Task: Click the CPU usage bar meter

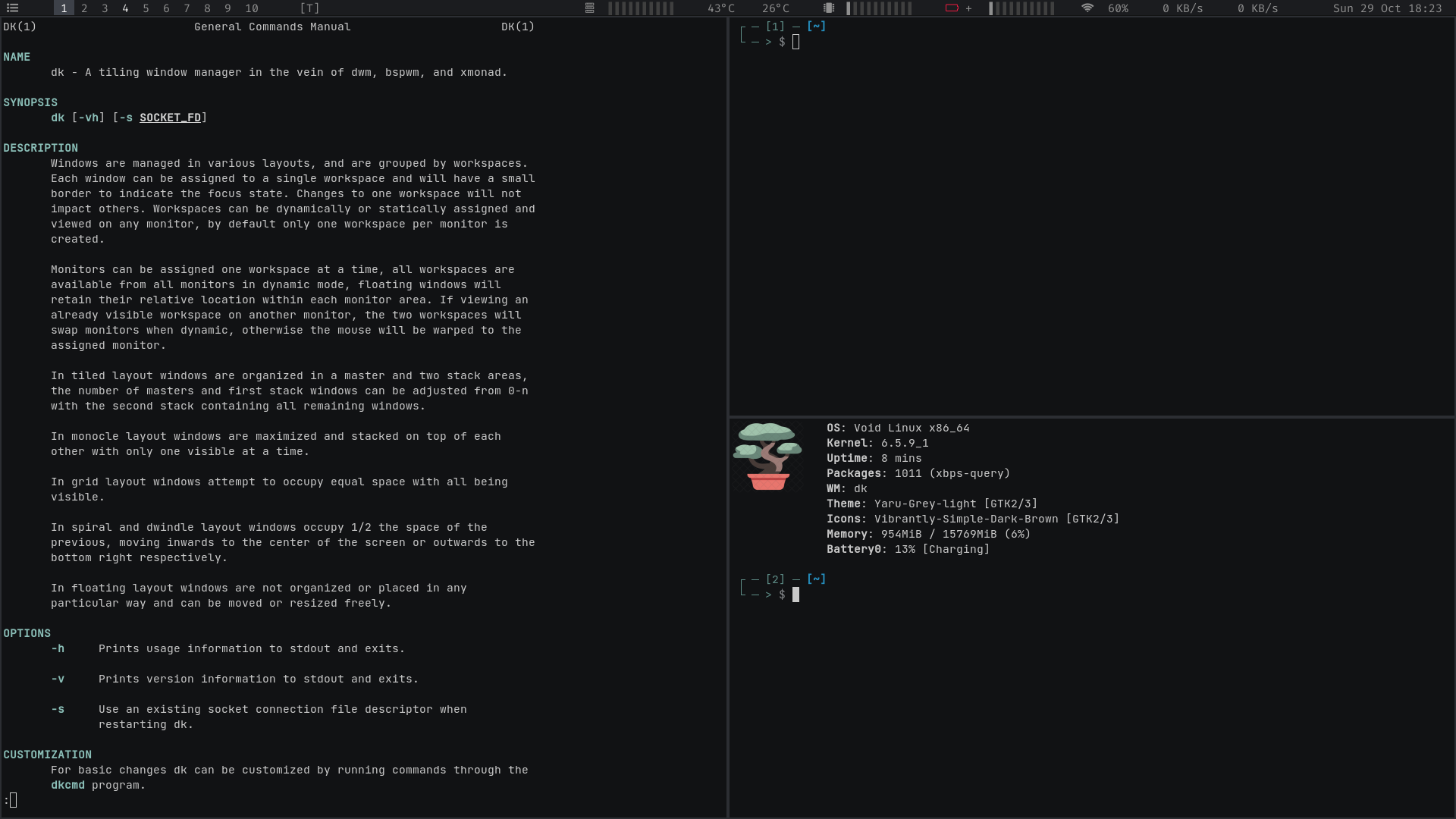Action: (879, 8)
